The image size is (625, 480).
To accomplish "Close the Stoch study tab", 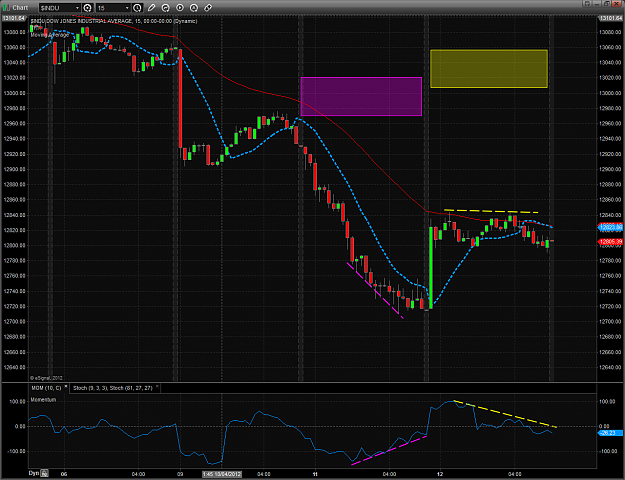I will coord(157,386).
